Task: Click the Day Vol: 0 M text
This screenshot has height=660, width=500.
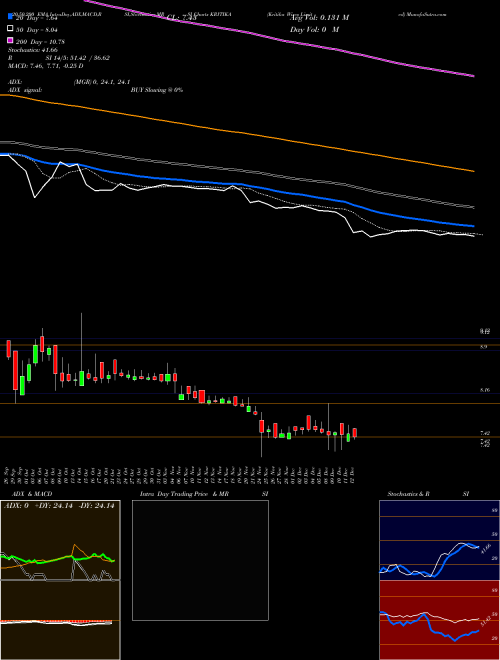Action: coord(314,30)
